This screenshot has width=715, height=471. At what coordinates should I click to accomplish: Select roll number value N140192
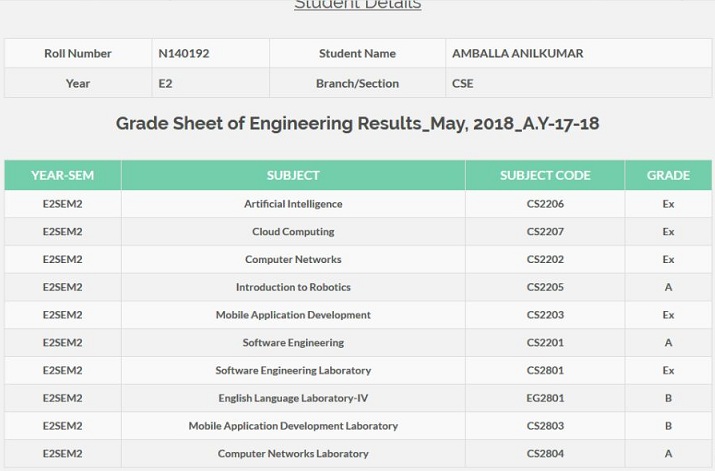click(x=184, y=53)
